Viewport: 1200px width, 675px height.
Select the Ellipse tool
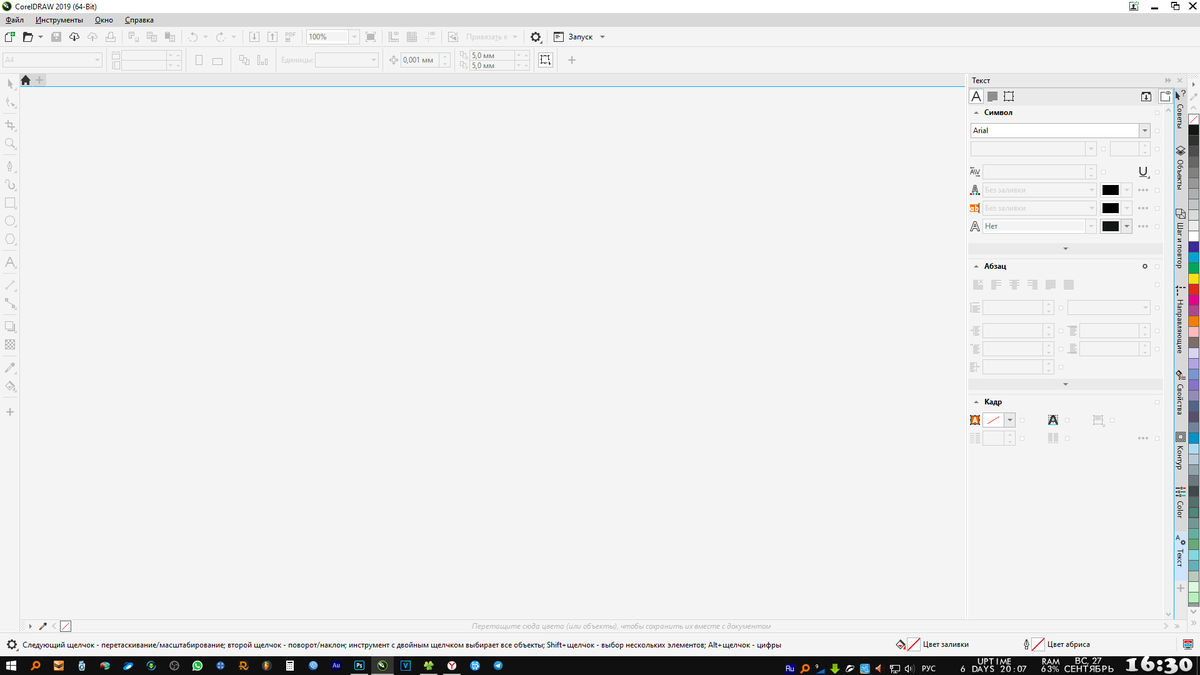pyautogui.click(x=10, y=221)
